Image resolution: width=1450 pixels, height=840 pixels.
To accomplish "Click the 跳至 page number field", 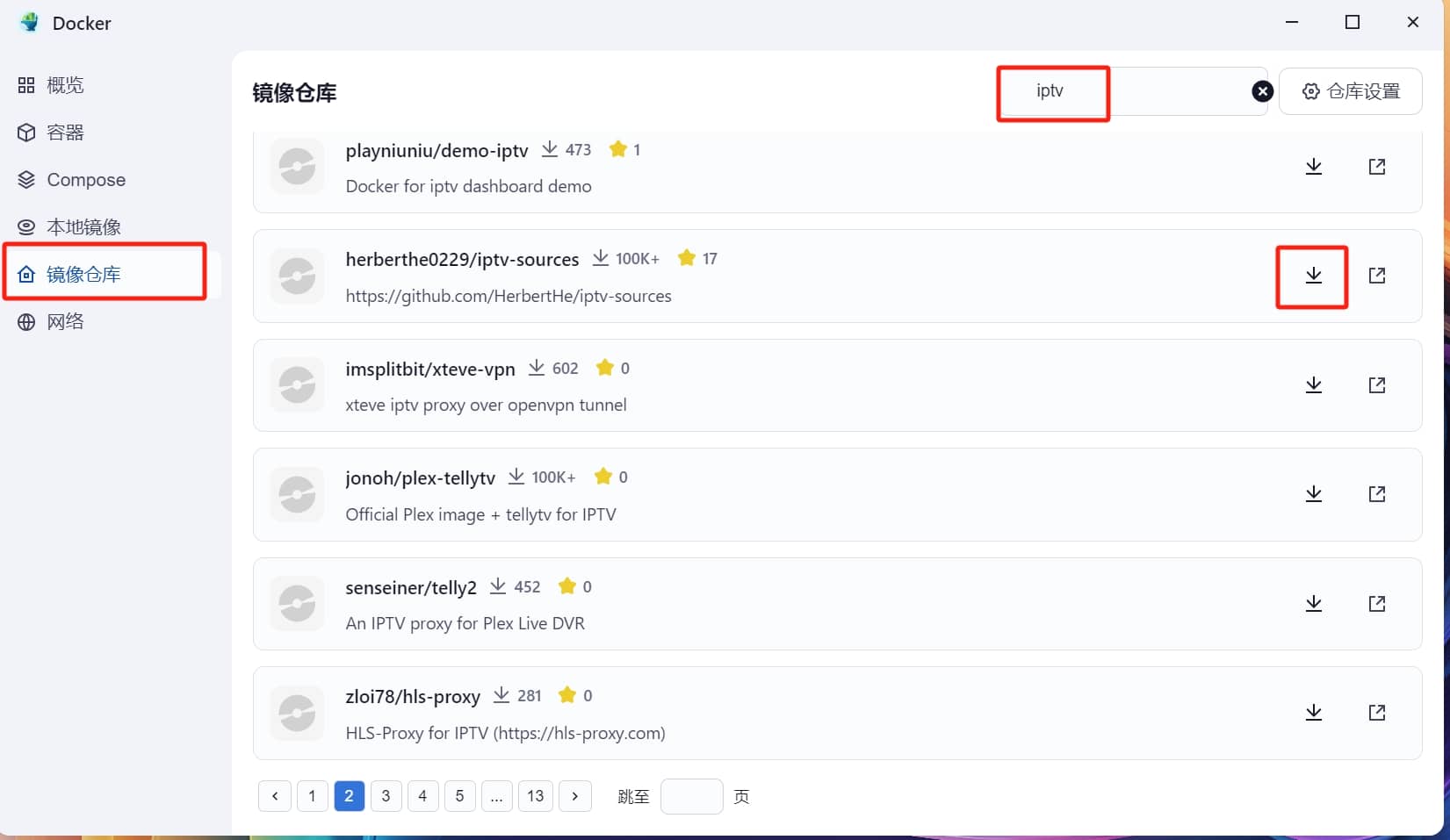I will pos(691,796).
